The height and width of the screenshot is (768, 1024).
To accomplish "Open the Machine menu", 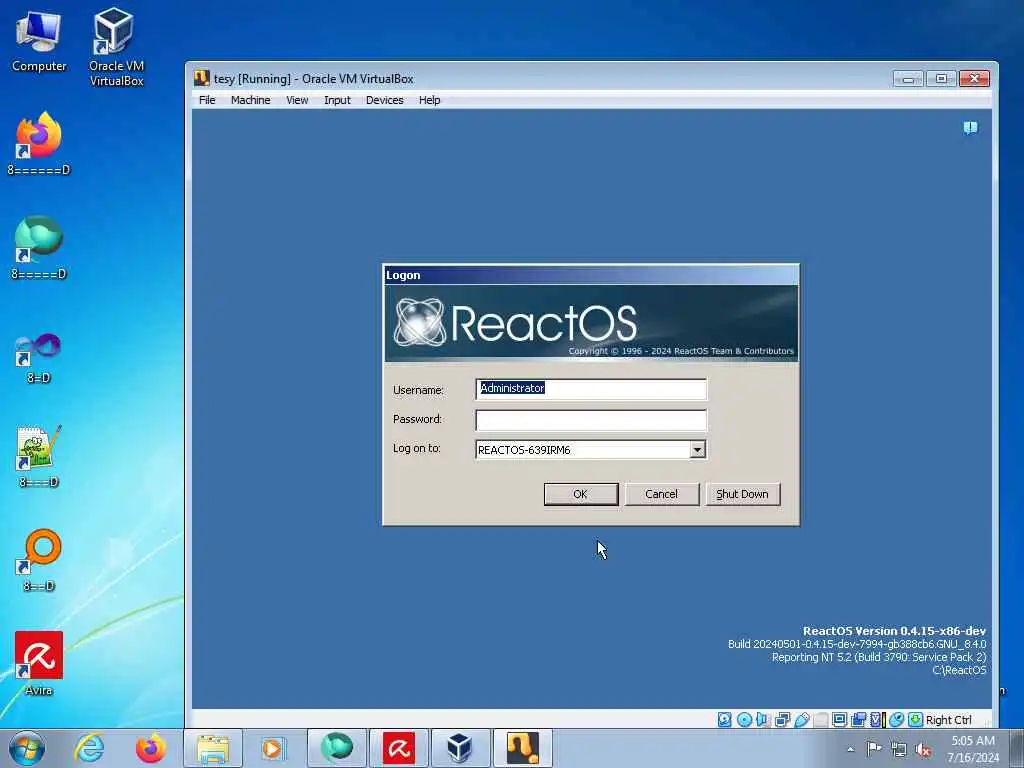I will pyautogui.click(x=250, y=100).
